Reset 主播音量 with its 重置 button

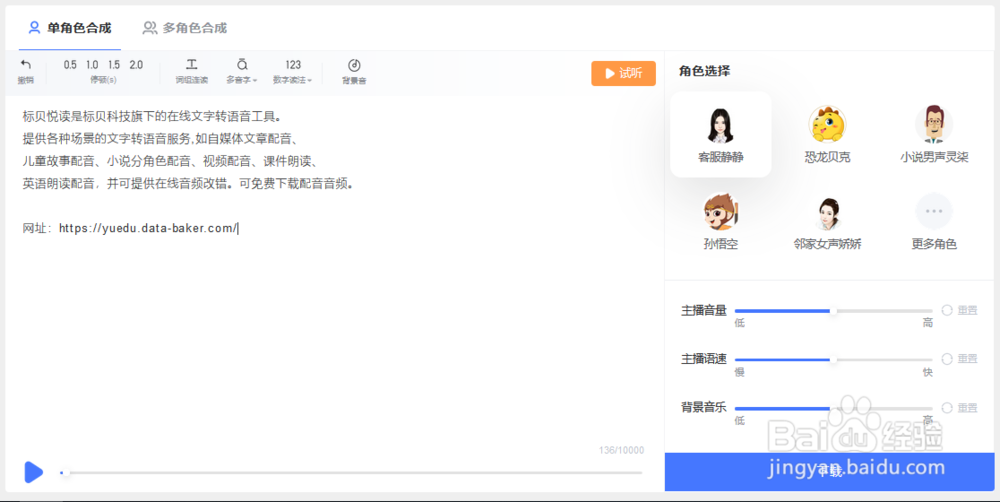click(960, 310)
